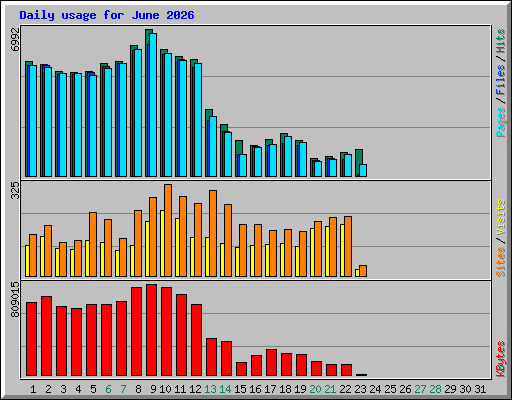Viewport: 512px width, 400px height.
Task: Click the Hits legend label
Action: click(x=501, y=41)
